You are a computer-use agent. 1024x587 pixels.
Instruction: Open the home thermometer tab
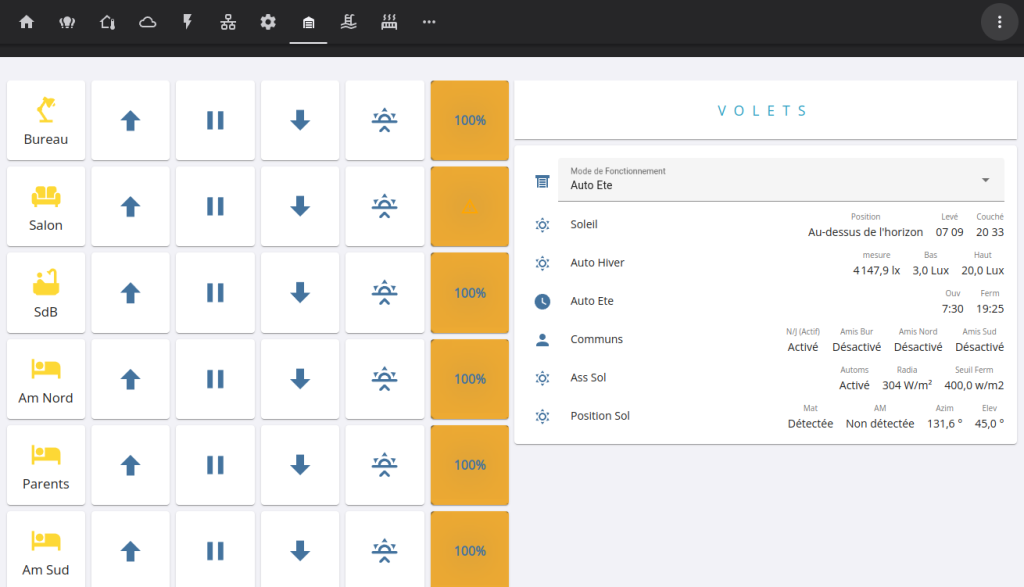coord(108,22)
